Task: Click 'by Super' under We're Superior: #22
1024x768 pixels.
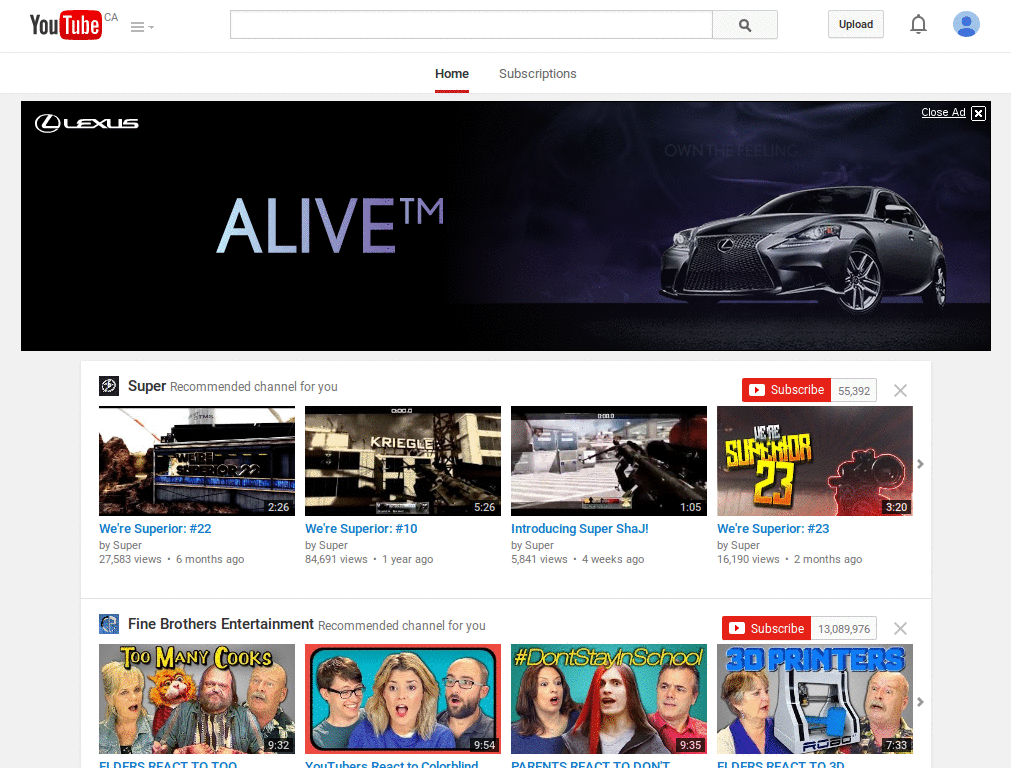Action: point(120,545)
